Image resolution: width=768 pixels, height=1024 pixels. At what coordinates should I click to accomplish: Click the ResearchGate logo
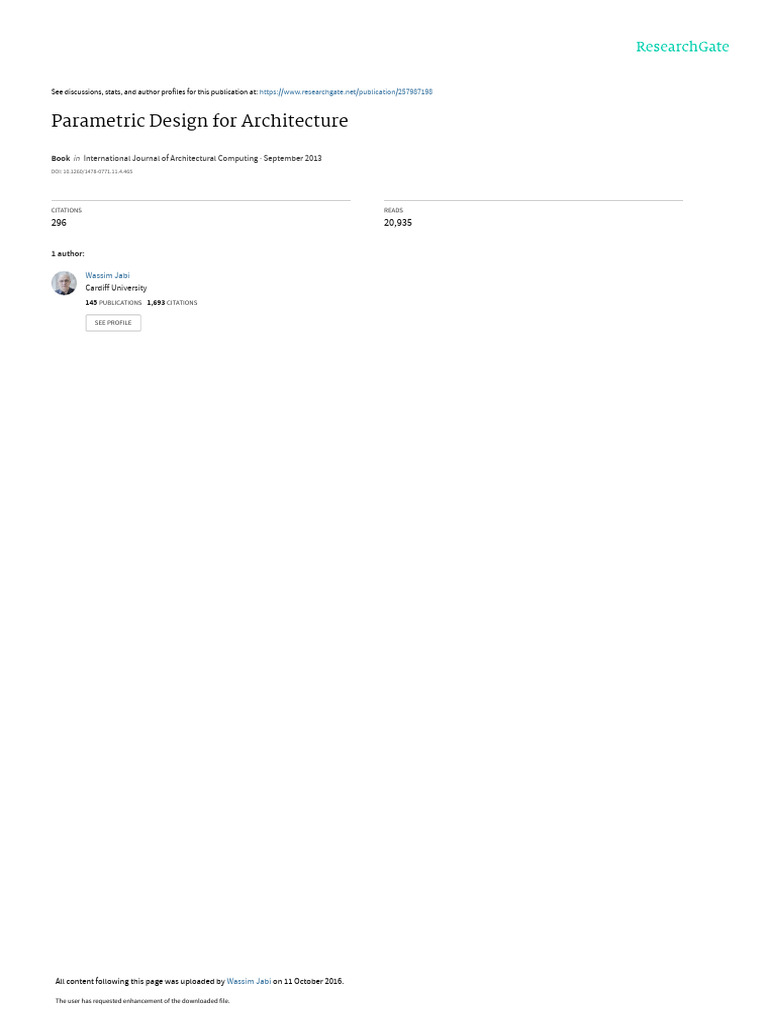click(682, 47)
